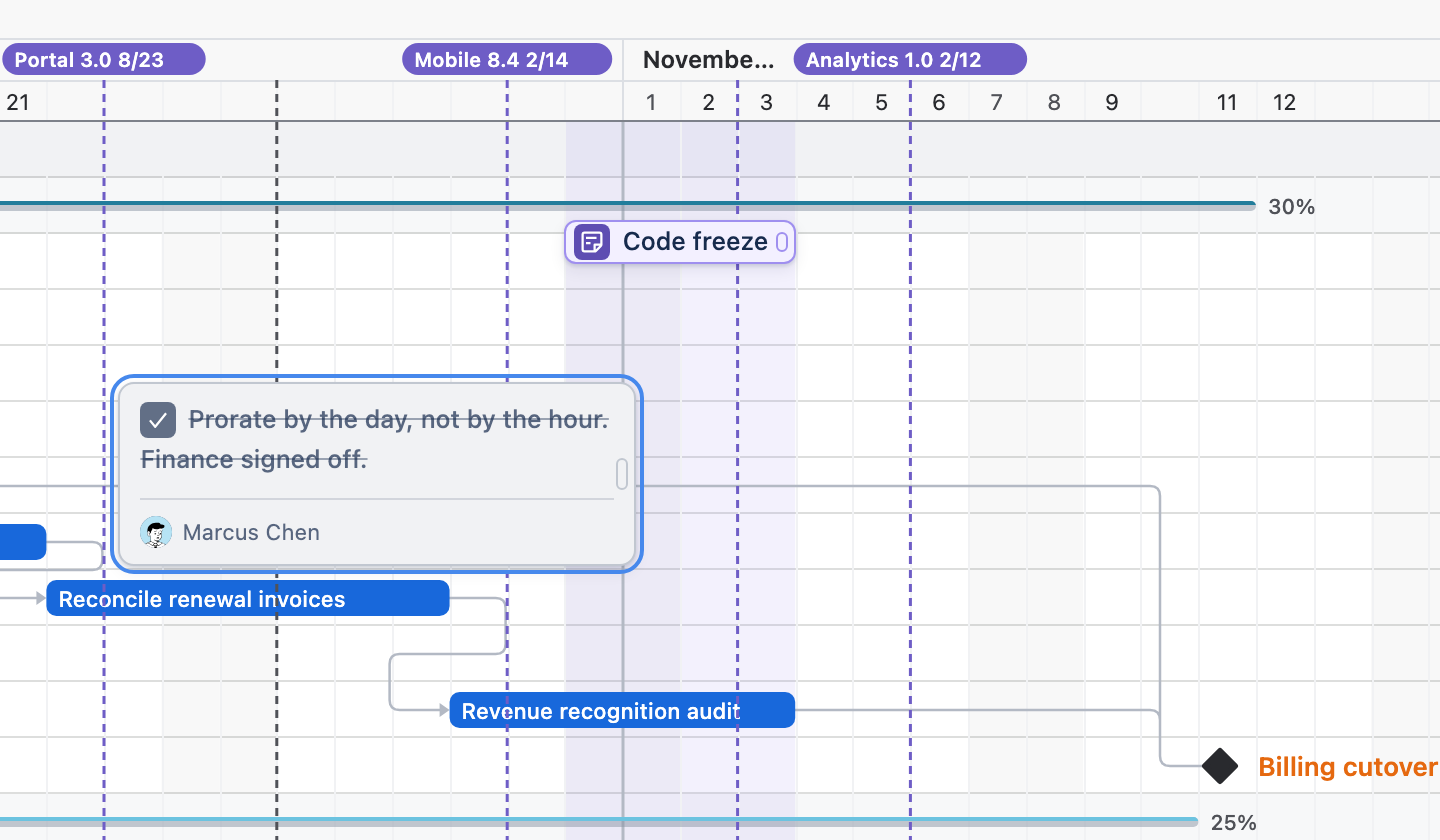Click the day 21 column header
Image resolution: width=1440 pixels, height=840 pixels.
(18, 102)
